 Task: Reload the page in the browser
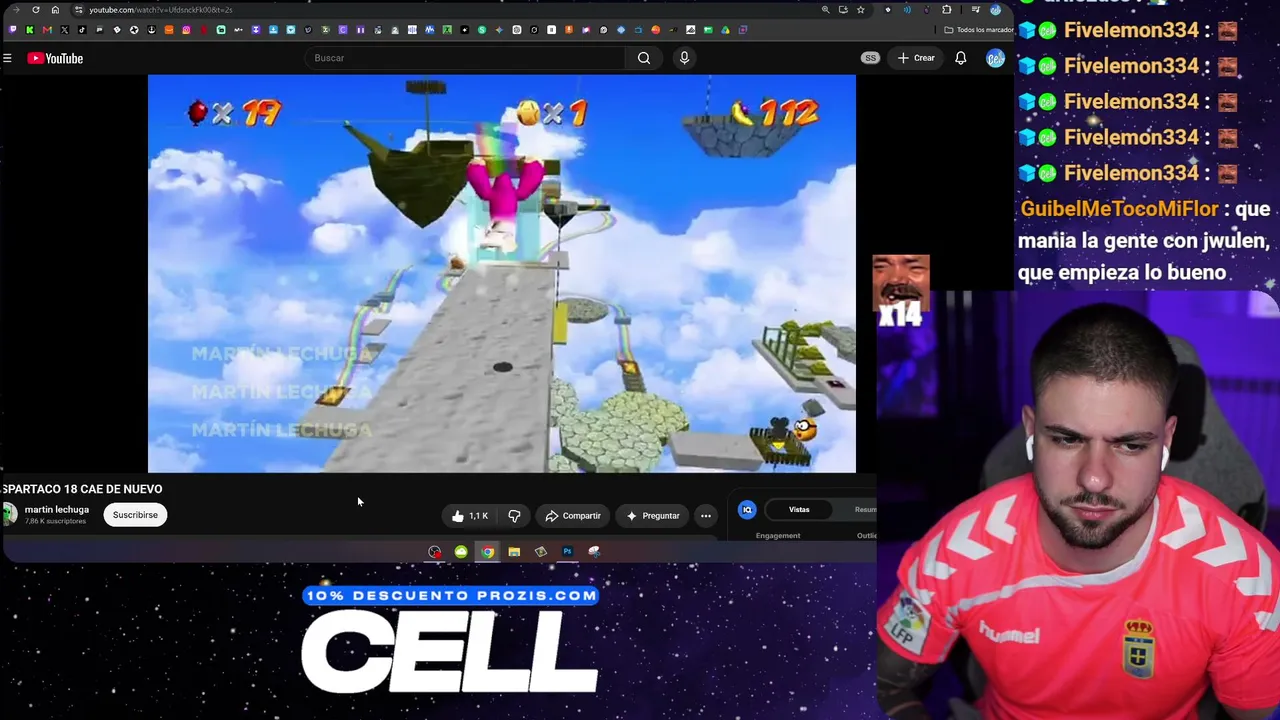(36, 10)
